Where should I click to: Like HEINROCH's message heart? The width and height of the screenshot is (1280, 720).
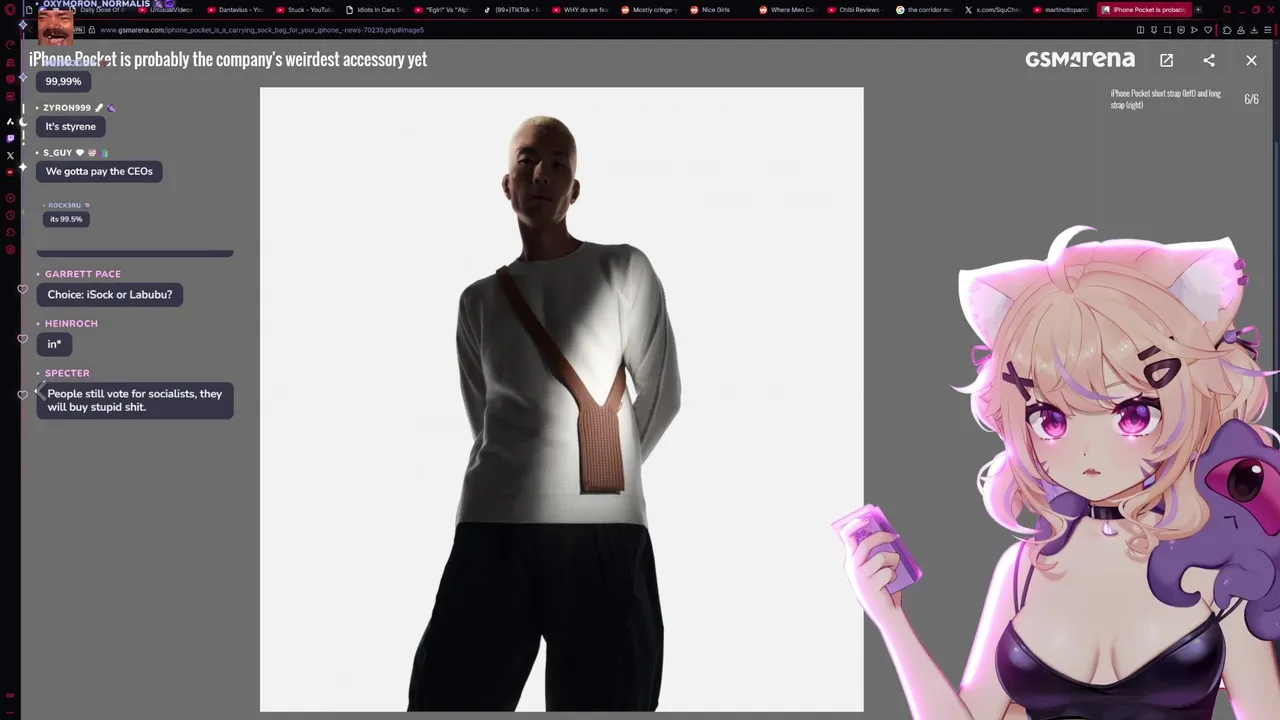pos(23,338)
